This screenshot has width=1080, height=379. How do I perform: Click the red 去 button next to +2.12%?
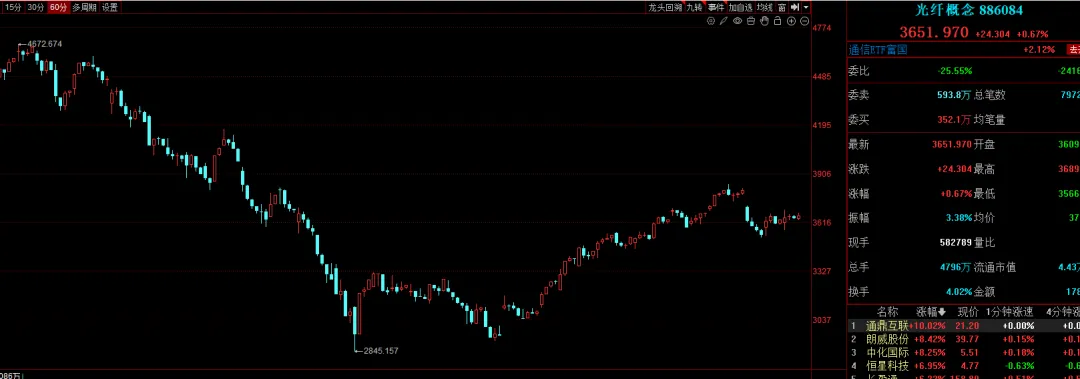click(1073, 50)
